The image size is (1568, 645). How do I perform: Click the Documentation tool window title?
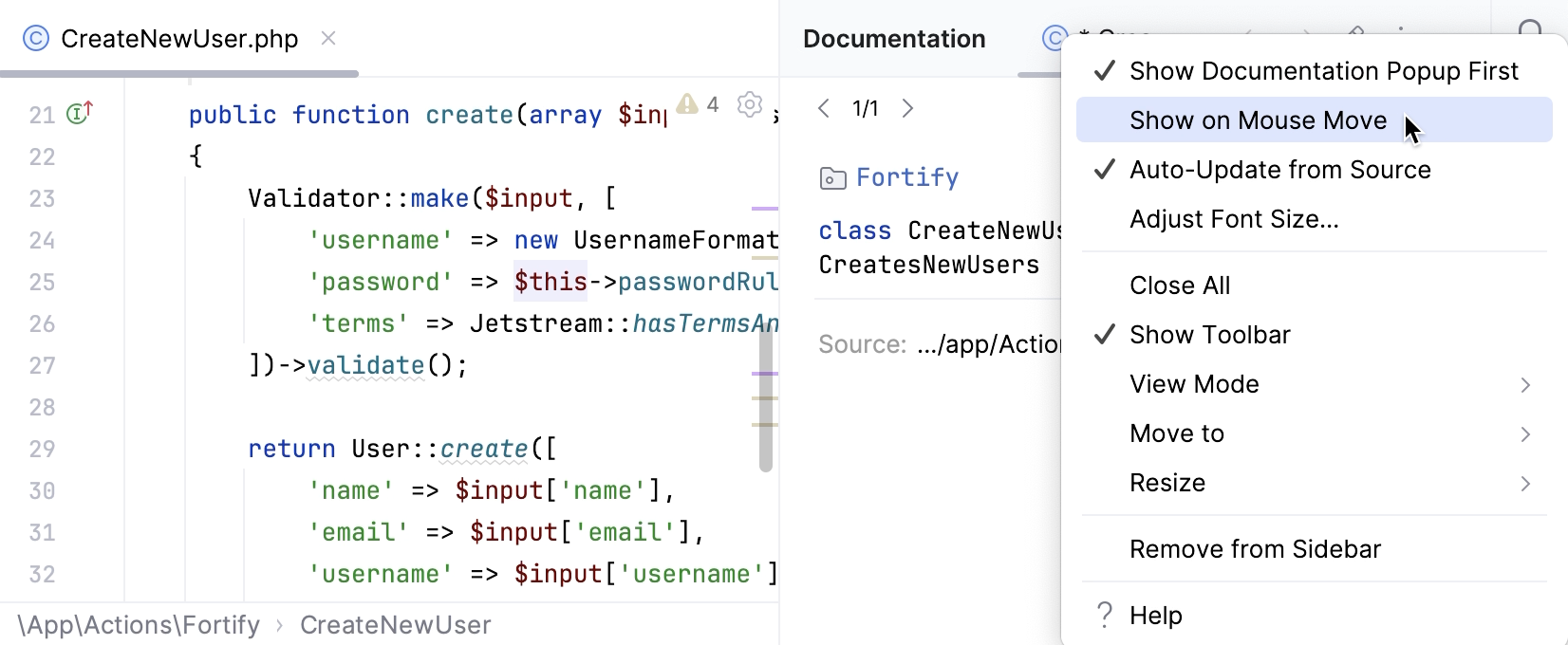[x=894, y=39]
